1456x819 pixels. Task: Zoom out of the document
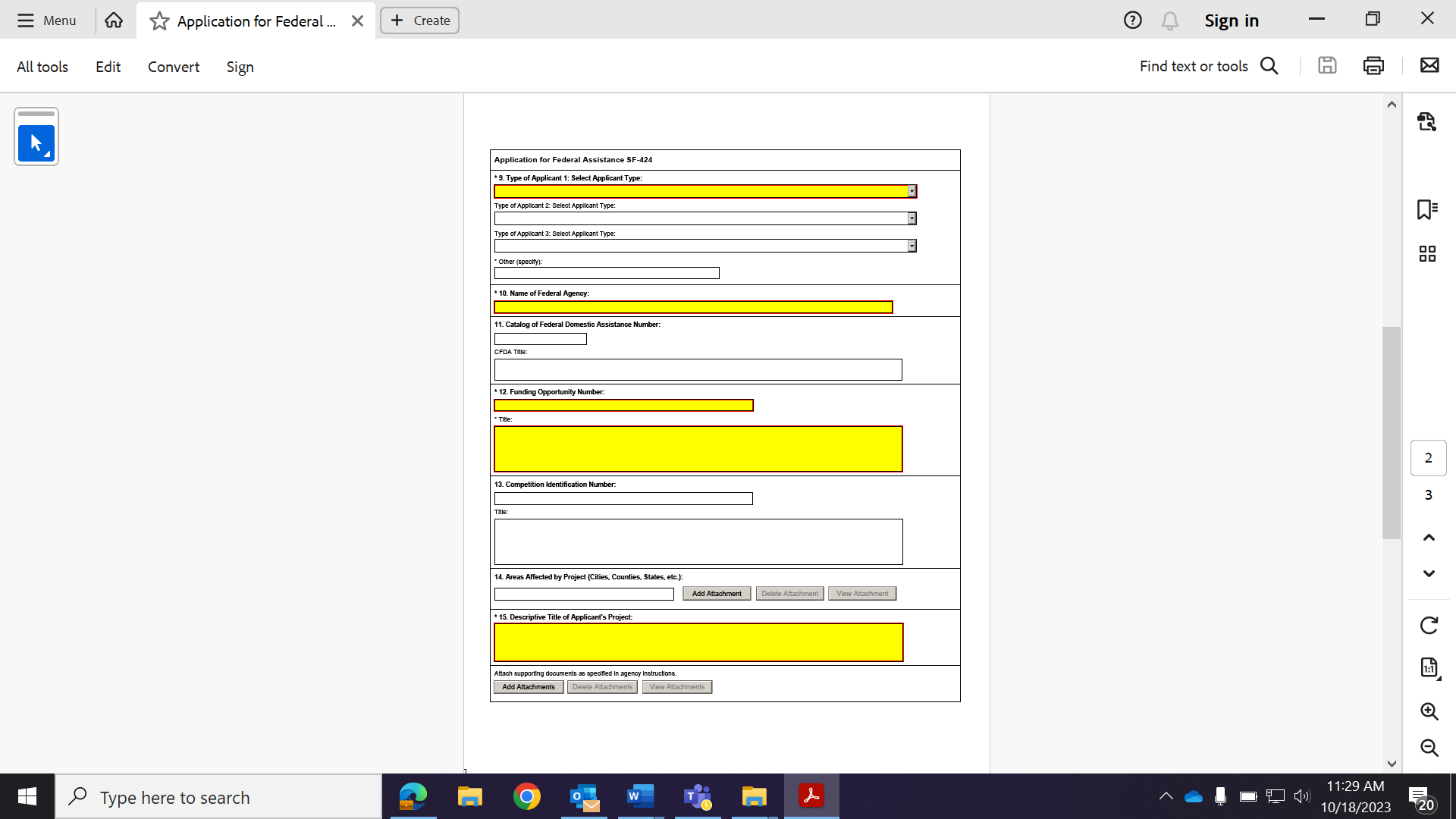click(1429, 748)
